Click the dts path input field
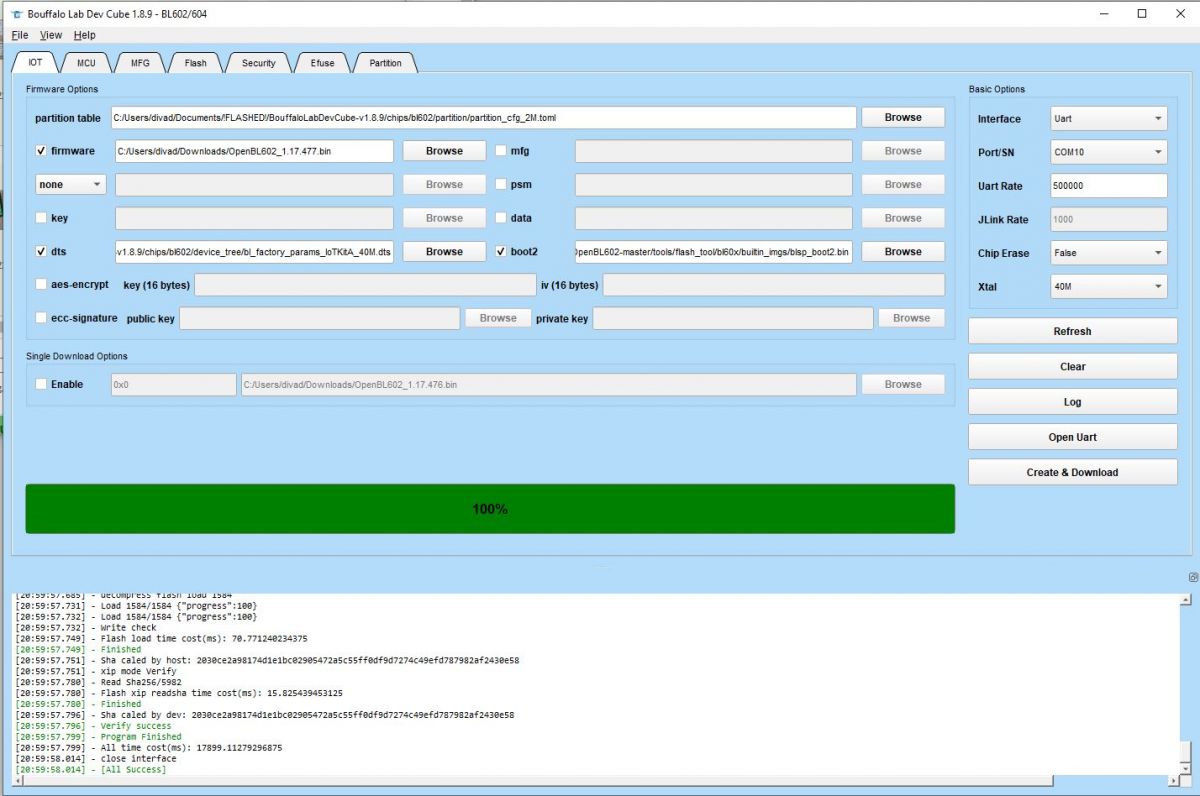1200x796 pixels. pyautogui.click(x=254, y=251)
